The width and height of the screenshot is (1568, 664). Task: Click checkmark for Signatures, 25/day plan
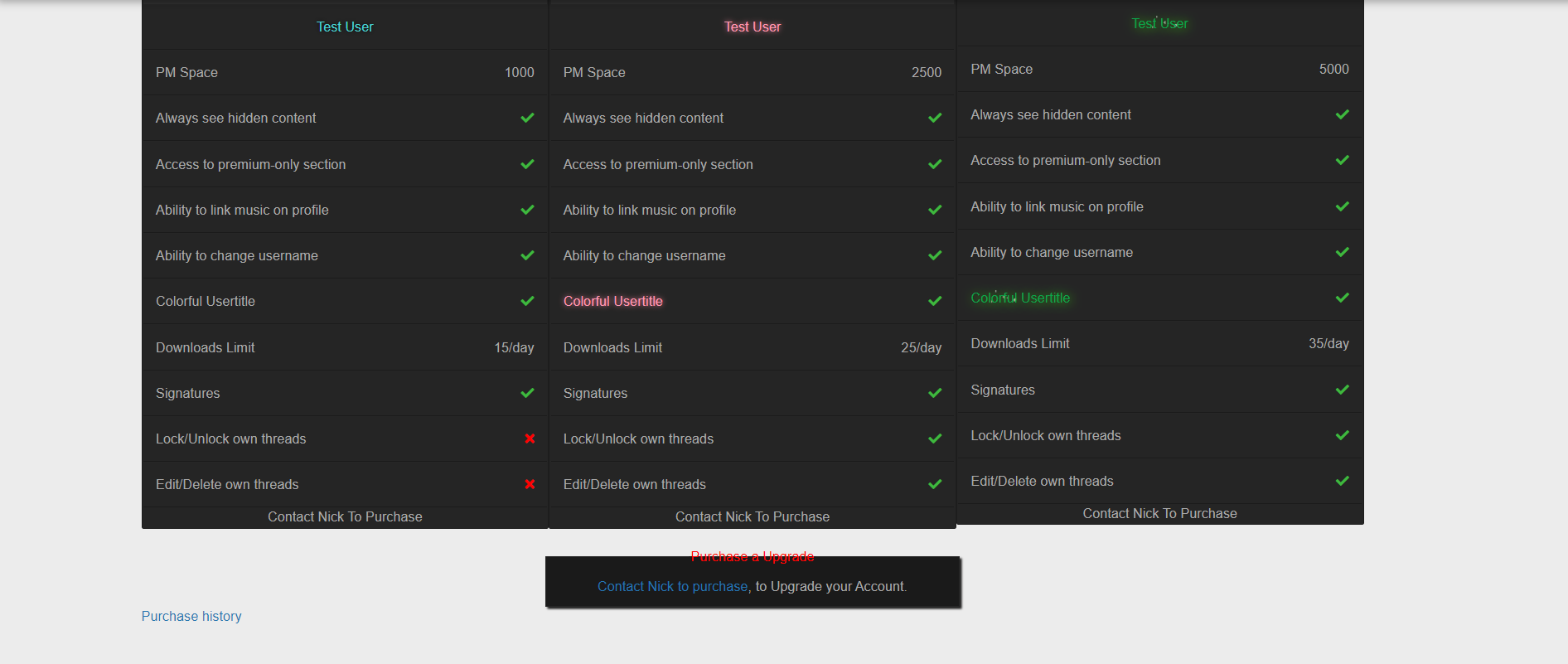[935, 393]
